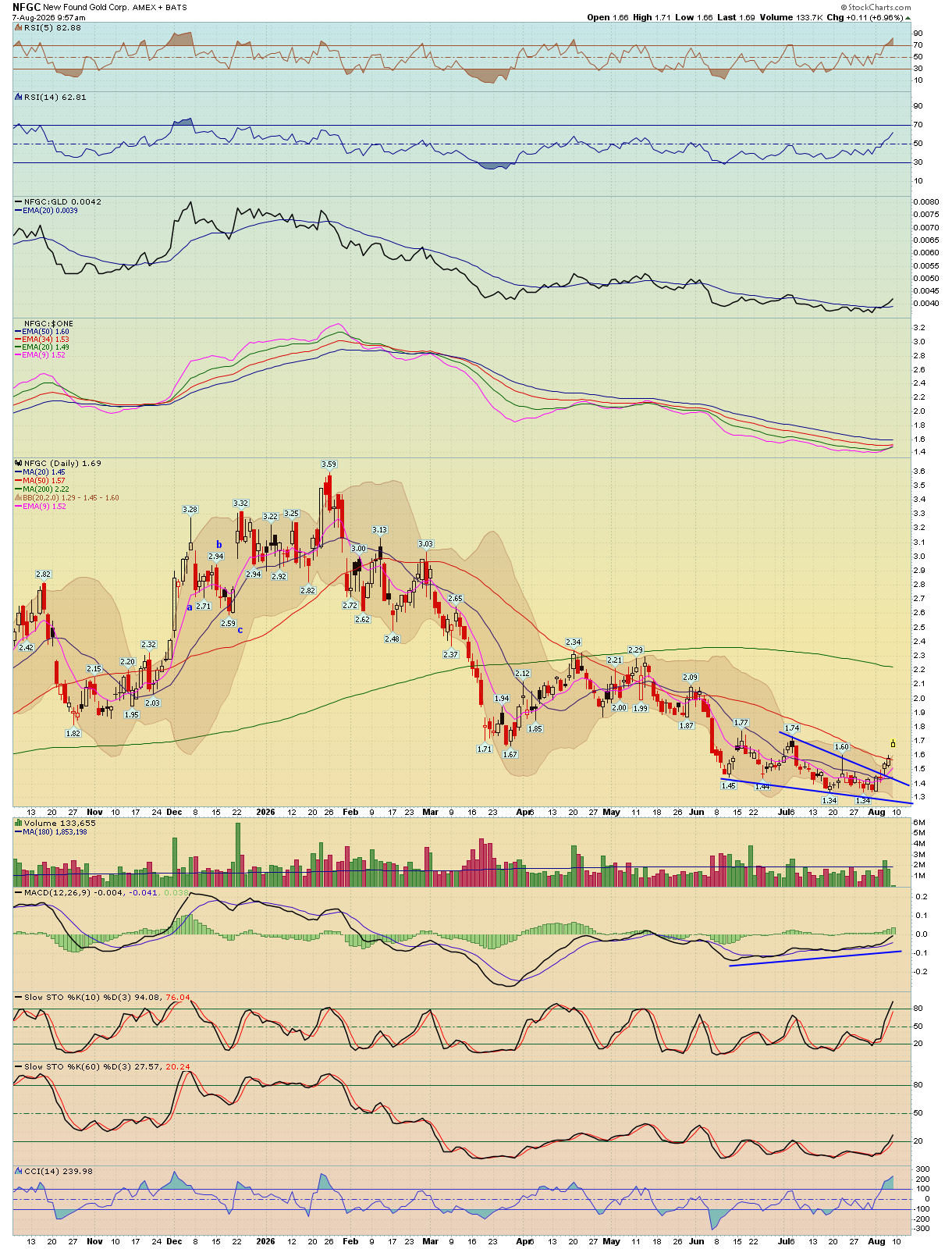This screenshot has height=1249, width=952.
Task: Click the blue wave label a
Action: [x=189, y=607]
